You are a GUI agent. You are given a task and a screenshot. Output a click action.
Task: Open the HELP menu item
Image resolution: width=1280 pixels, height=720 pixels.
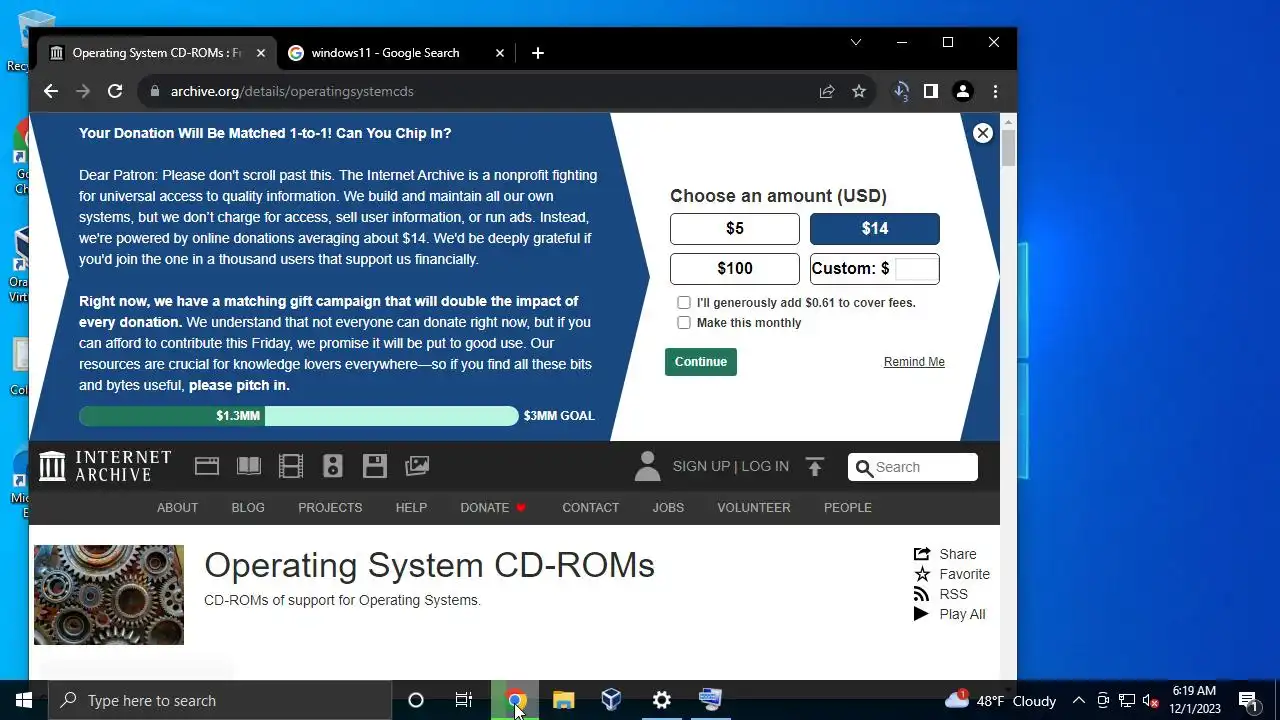(411, 508)
